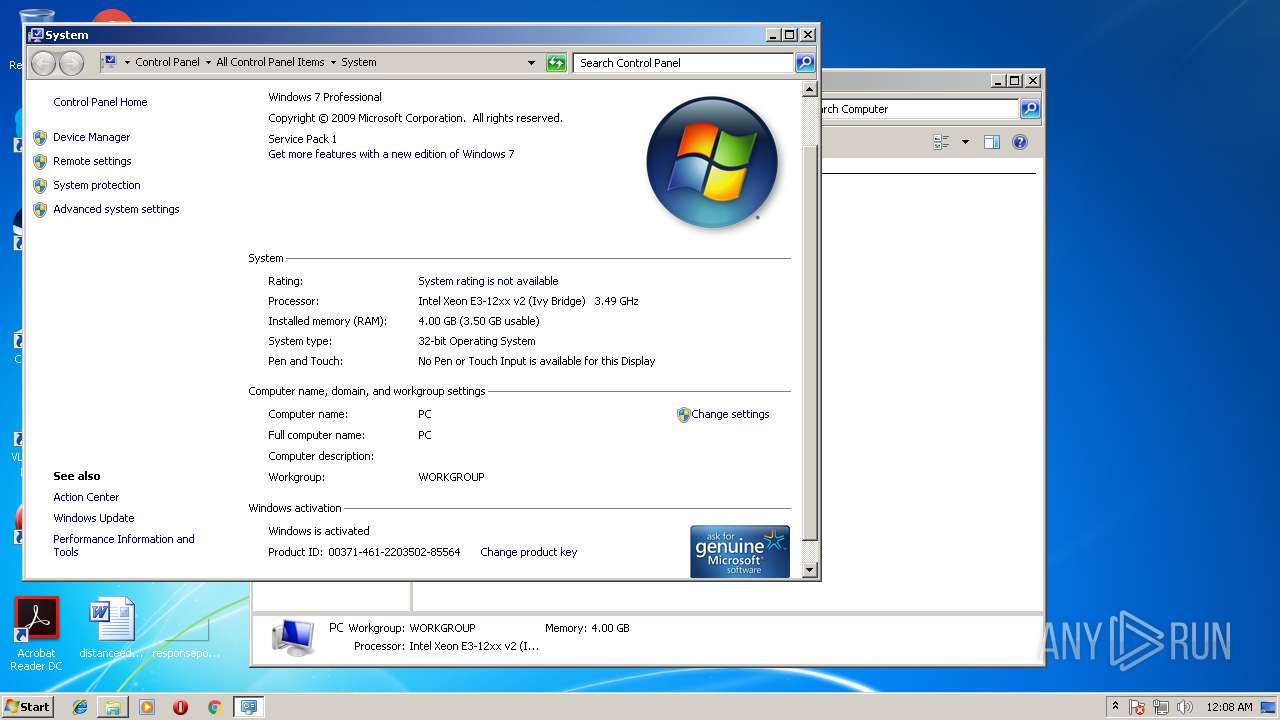Click the shield icon beside Advanced system settings
Image resolution: width=1280 pixels, height=720 pixels.
click(40, 210)
